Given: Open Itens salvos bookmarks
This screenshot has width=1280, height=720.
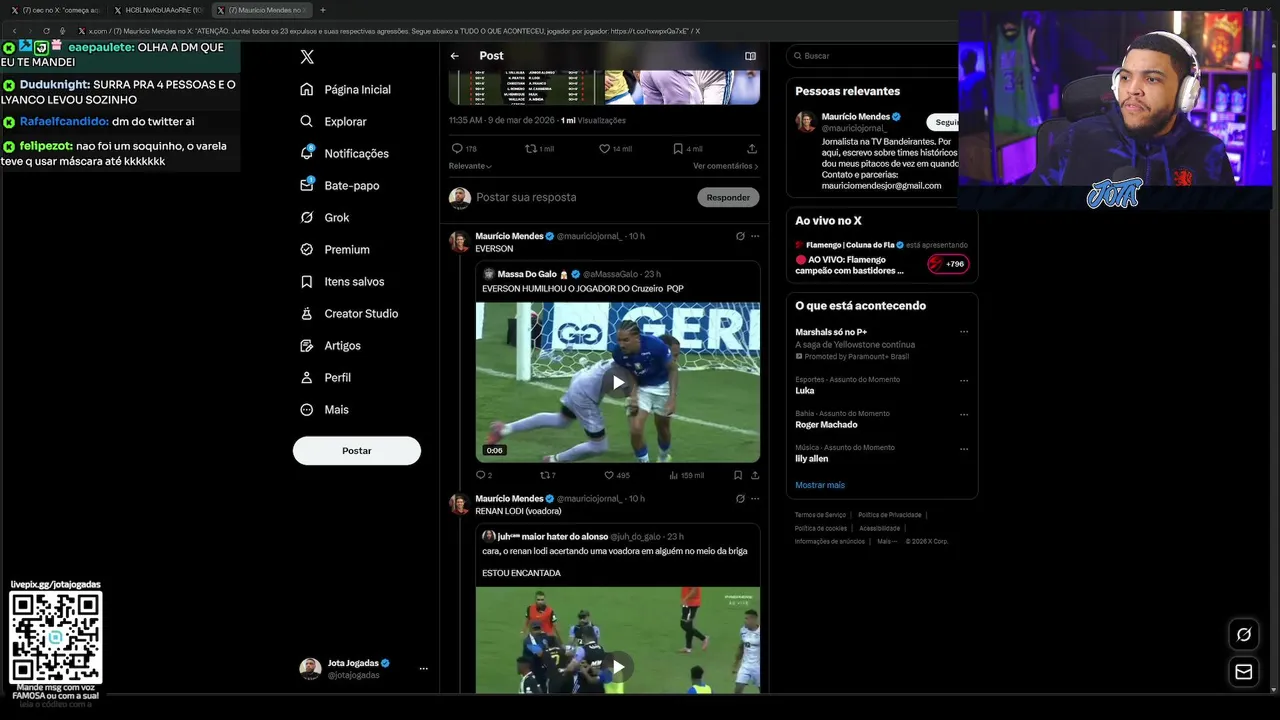Looking at the screenshot, I should click(341, 281).
